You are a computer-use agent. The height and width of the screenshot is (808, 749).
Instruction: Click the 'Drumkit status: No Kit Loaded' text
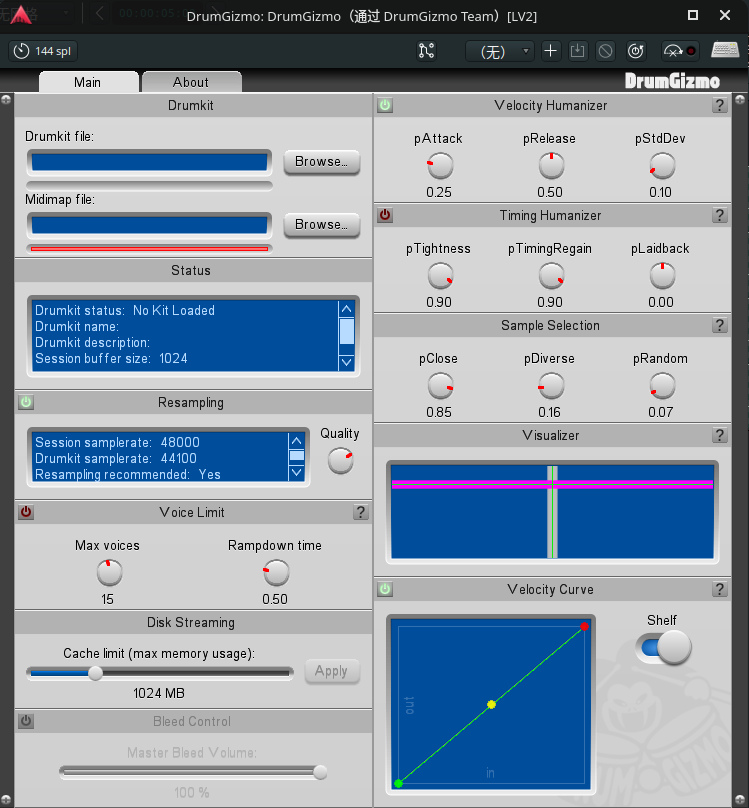tap(125, 310)
